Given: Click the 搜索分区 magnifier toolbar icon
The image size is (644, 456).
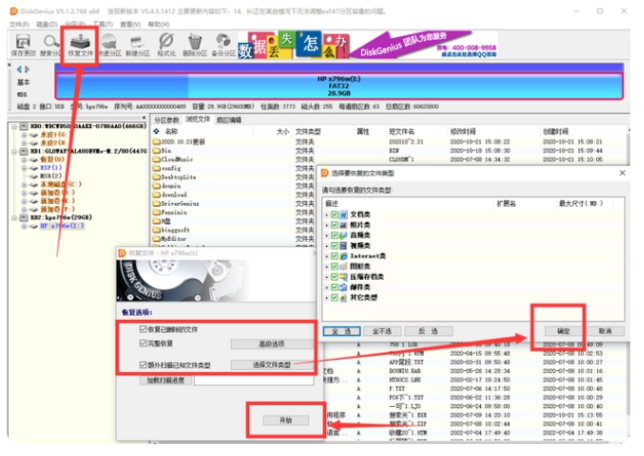Looking at the screenshot, I should [51, 45].
